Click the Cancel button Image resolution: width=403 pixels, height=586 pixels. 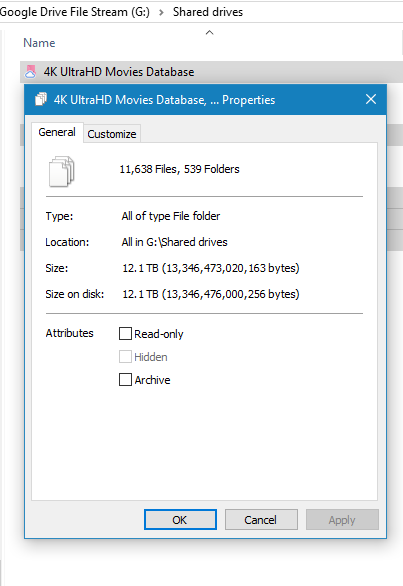[x=261, y=519]
